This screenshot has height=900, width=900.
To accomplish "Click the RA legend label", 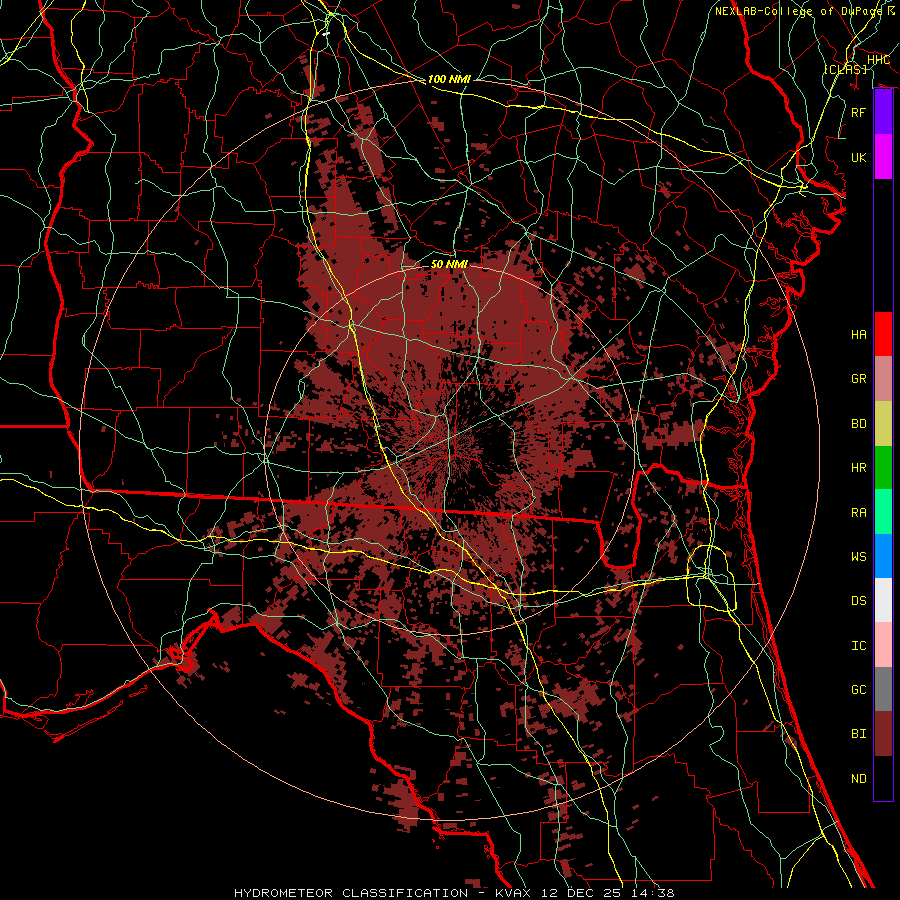I will [858, 512].
